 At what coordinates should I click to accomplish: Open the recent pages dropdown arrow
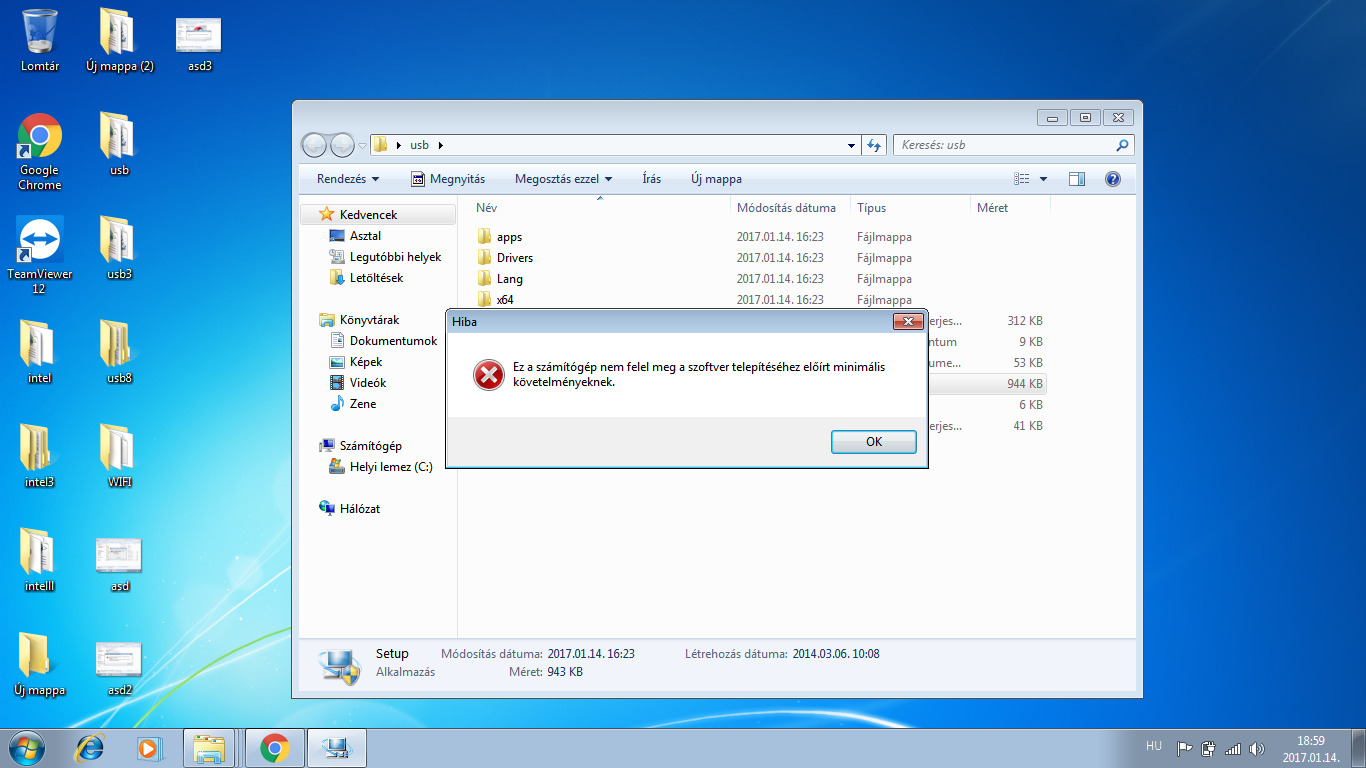tap(362, 146)
